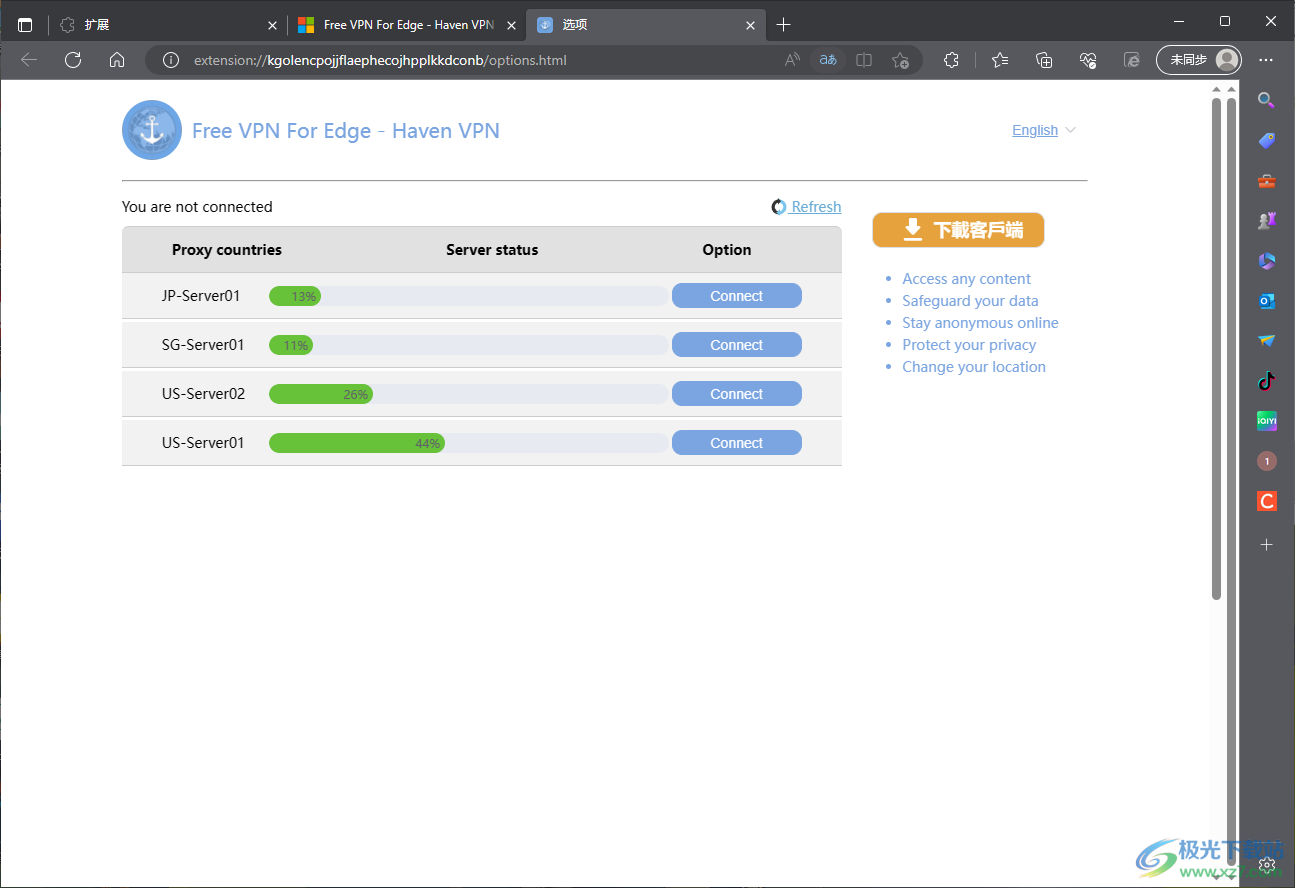Viewport: 1295px width, 888px height.
Task: Connect to JP-Server01
Action: point(737,296)
